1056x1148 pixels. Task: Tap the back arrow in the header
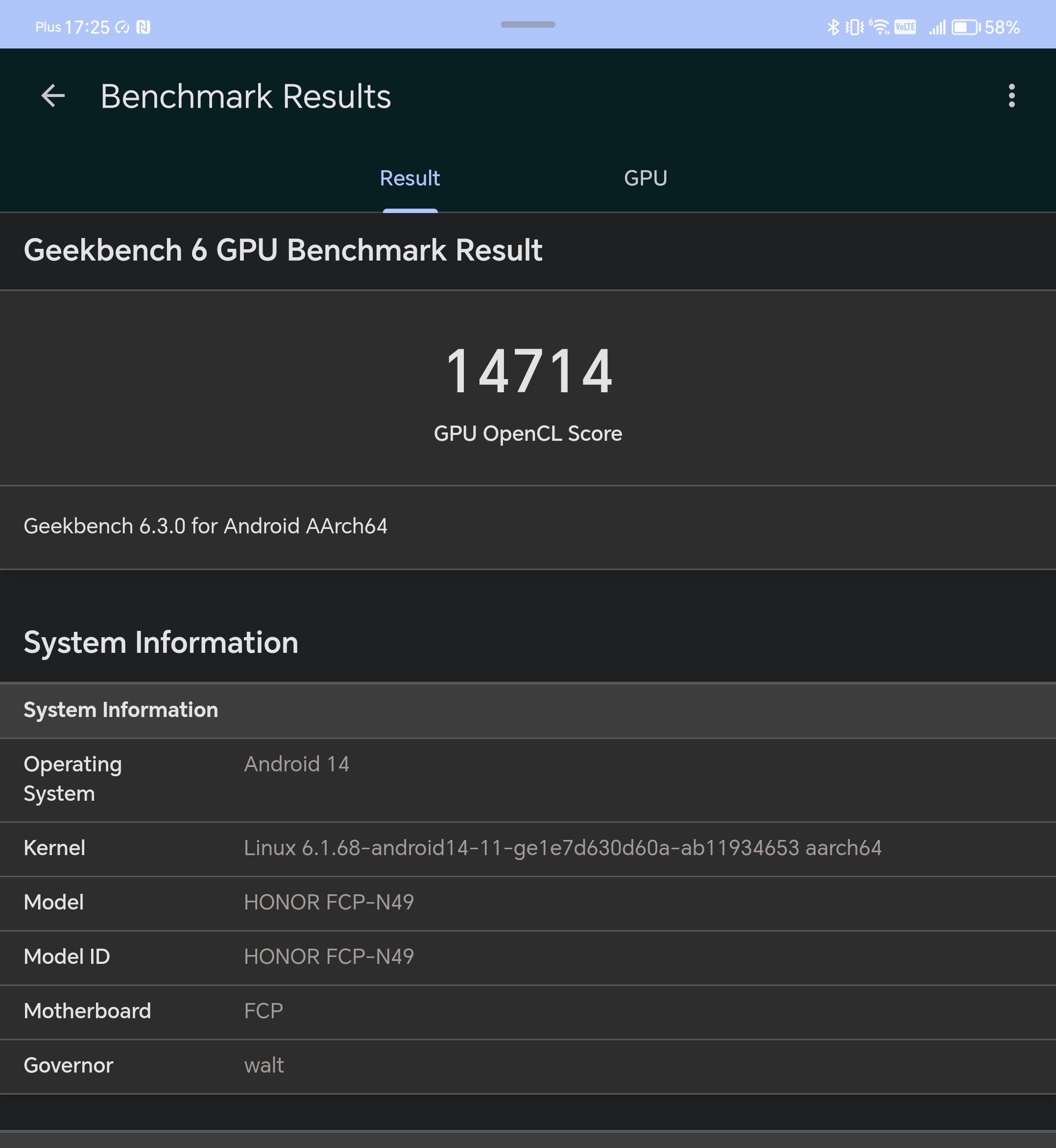tap(53, 96)
